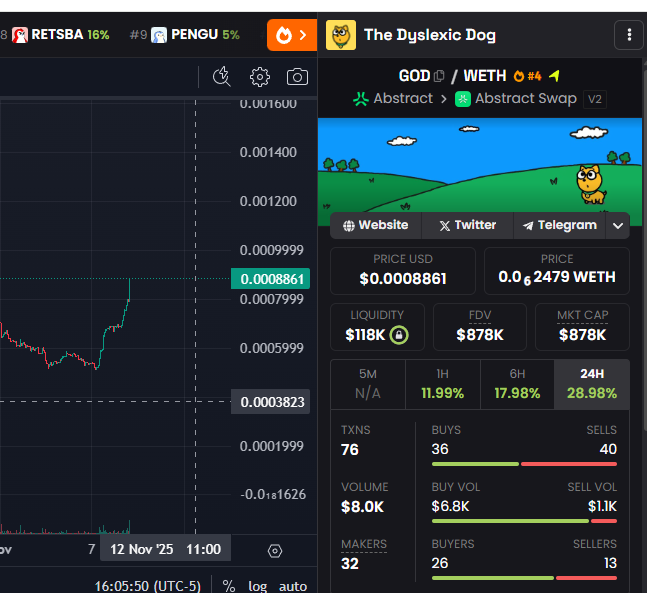Click the side panel scrollbar
The height and width of the screenshot is (593, 647).
(645, 248)
